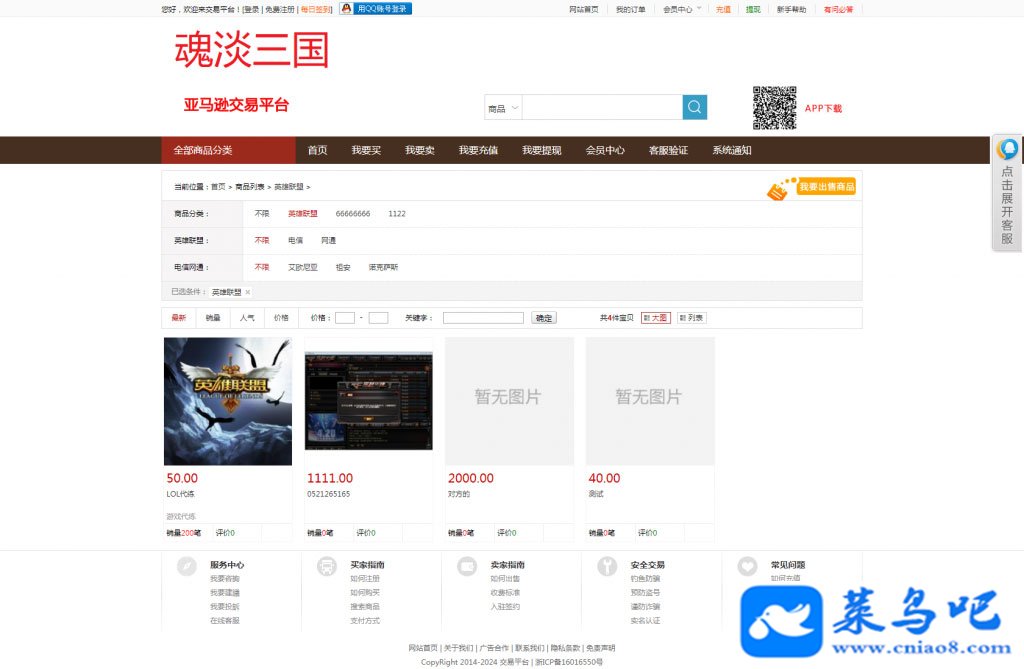This screenshot has width=1024, height=669.
Task: Open 首页 in the navigation bar
Action: pos(317,150)
